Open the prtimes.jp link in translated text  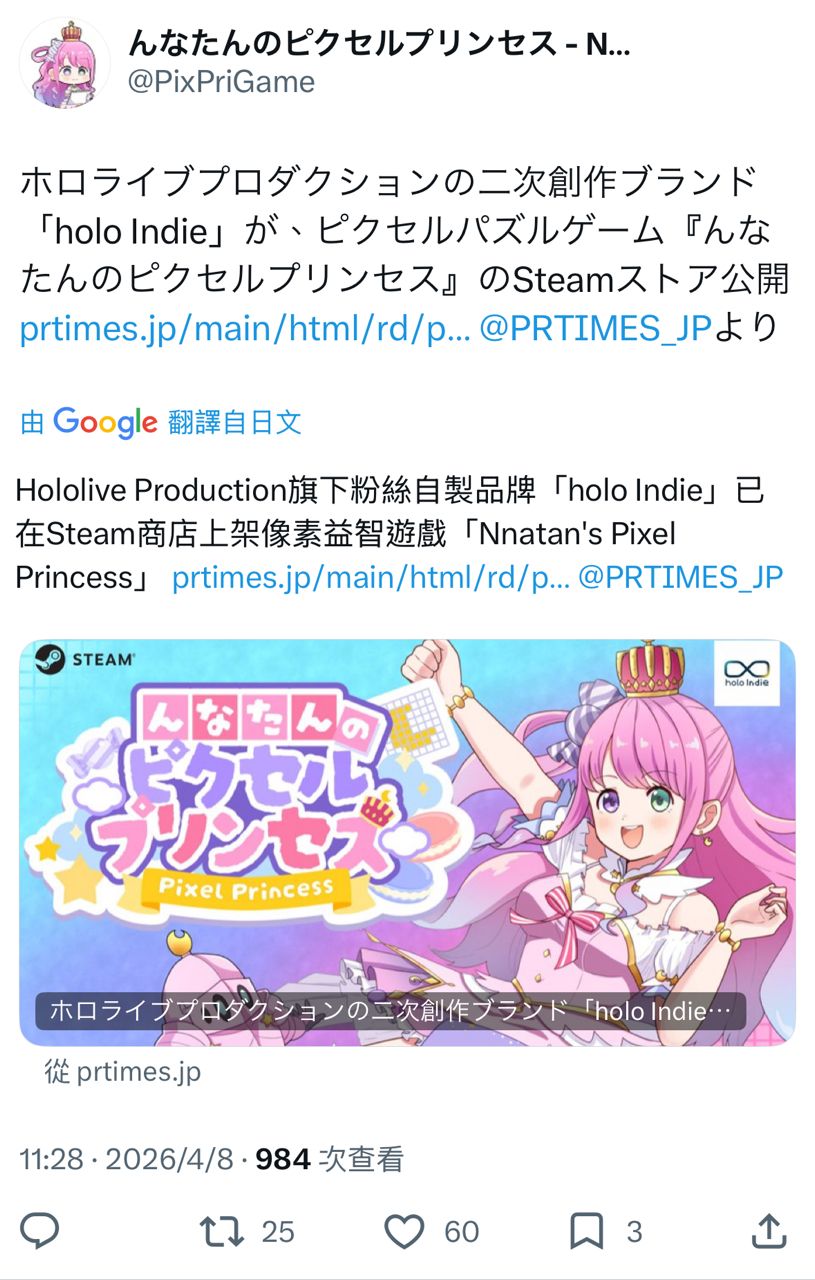click(x=371, y=577)
